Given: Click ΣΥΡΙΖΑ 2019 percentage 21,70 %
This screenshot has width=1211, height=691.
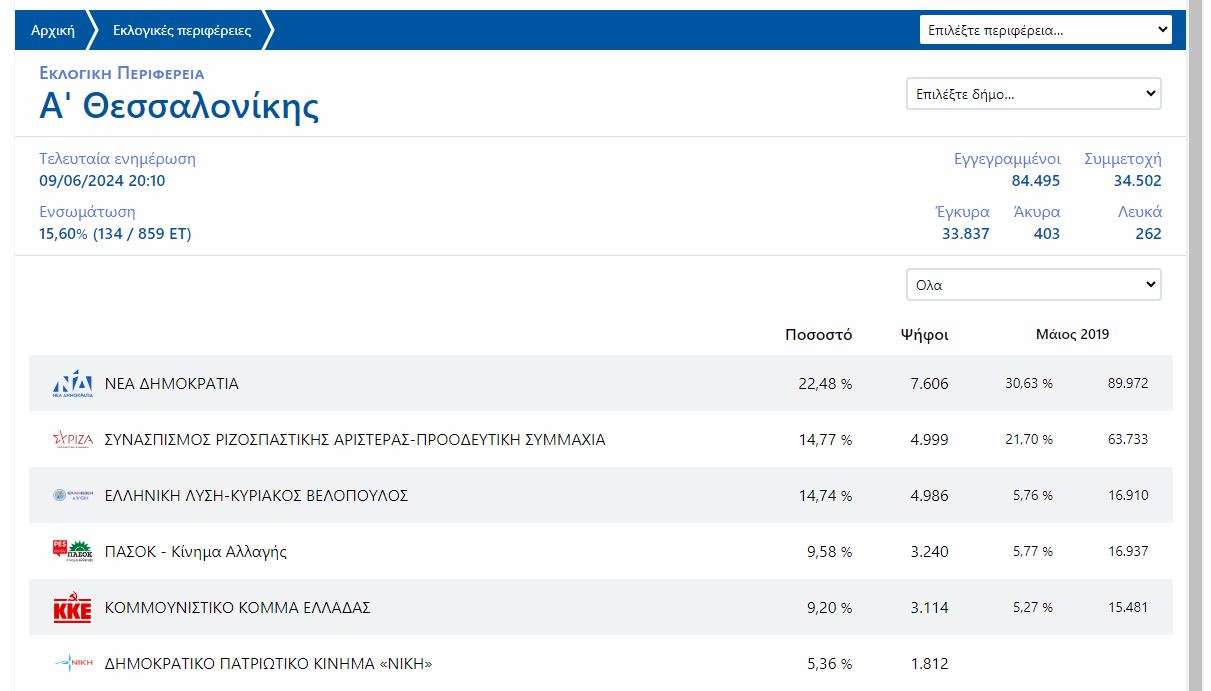Looking at the screenshot, I should pos(1029,439).
